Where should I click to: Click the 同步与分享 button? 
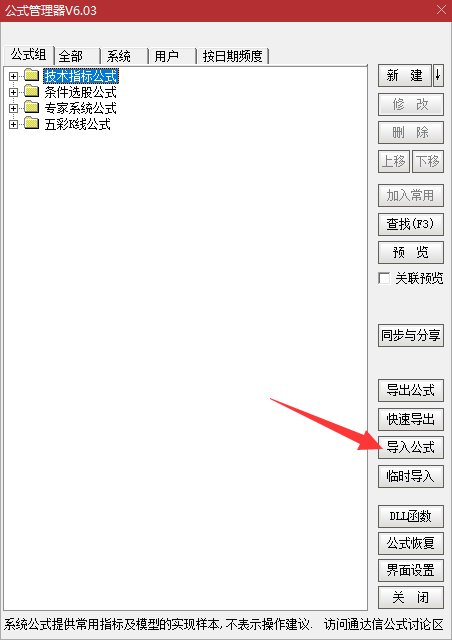point(411,336)
